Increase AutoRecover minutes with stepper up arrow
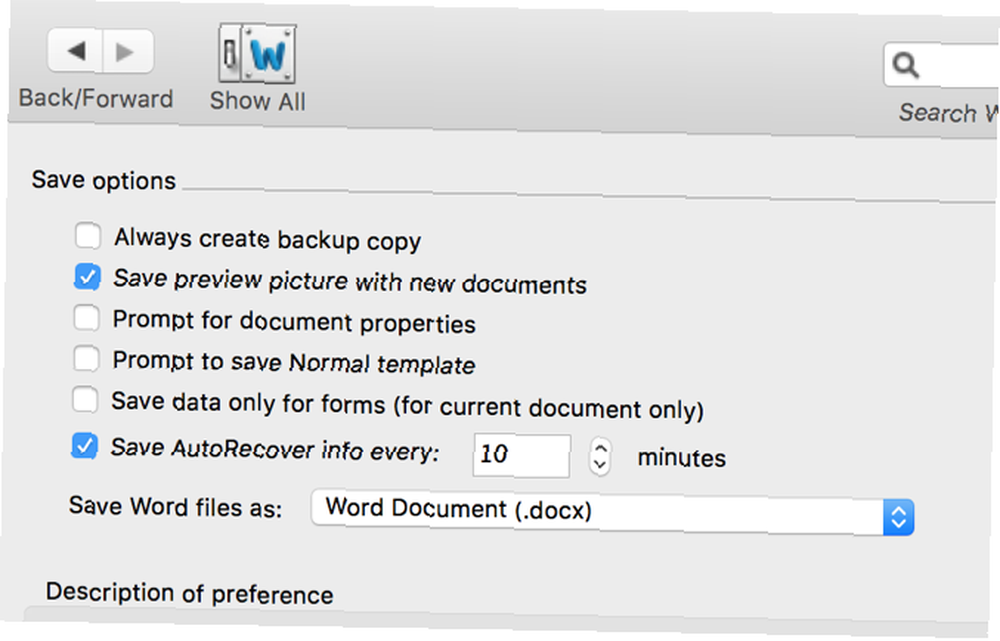The height and width of the screenshot is (641, 1000). (599, 447)
